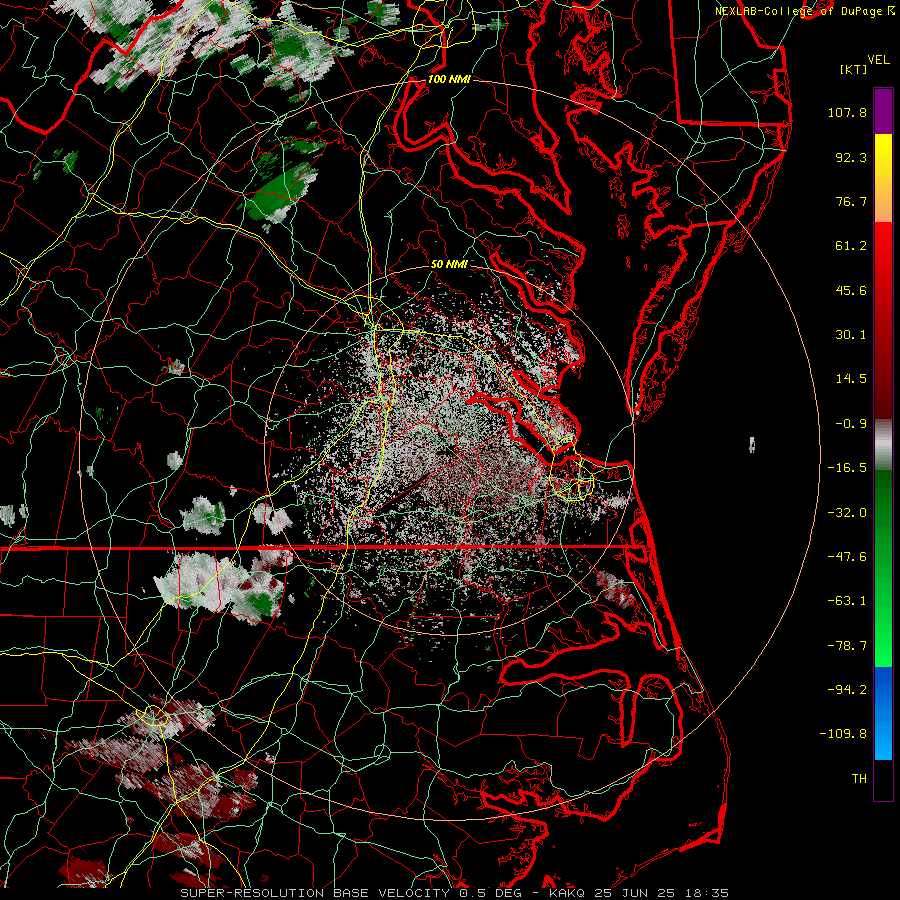Screen dimensions: 900x900
Task: Click the -47.6 legend value
Action: click(x=847, y=557)
